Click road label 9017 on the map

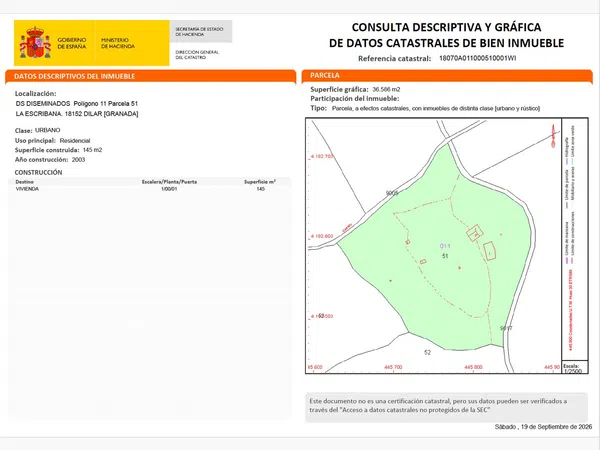coord(506,328)
